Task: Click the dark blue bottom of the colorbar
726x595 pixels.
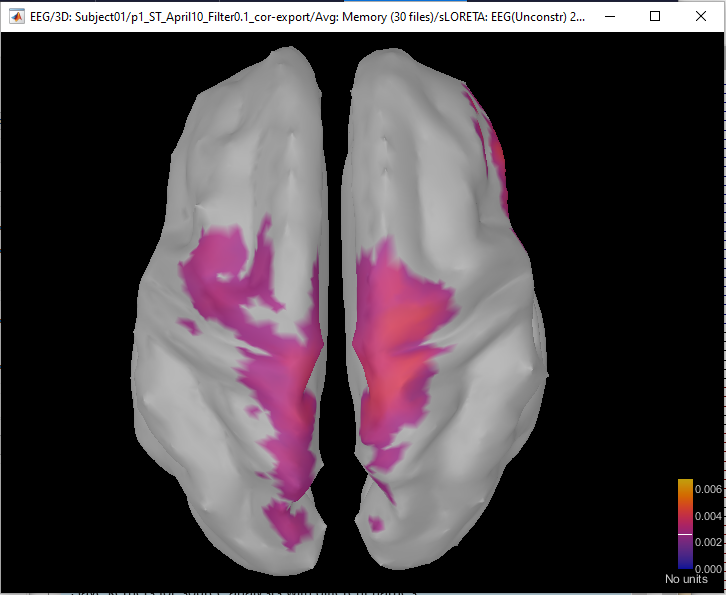Action: 685,563
